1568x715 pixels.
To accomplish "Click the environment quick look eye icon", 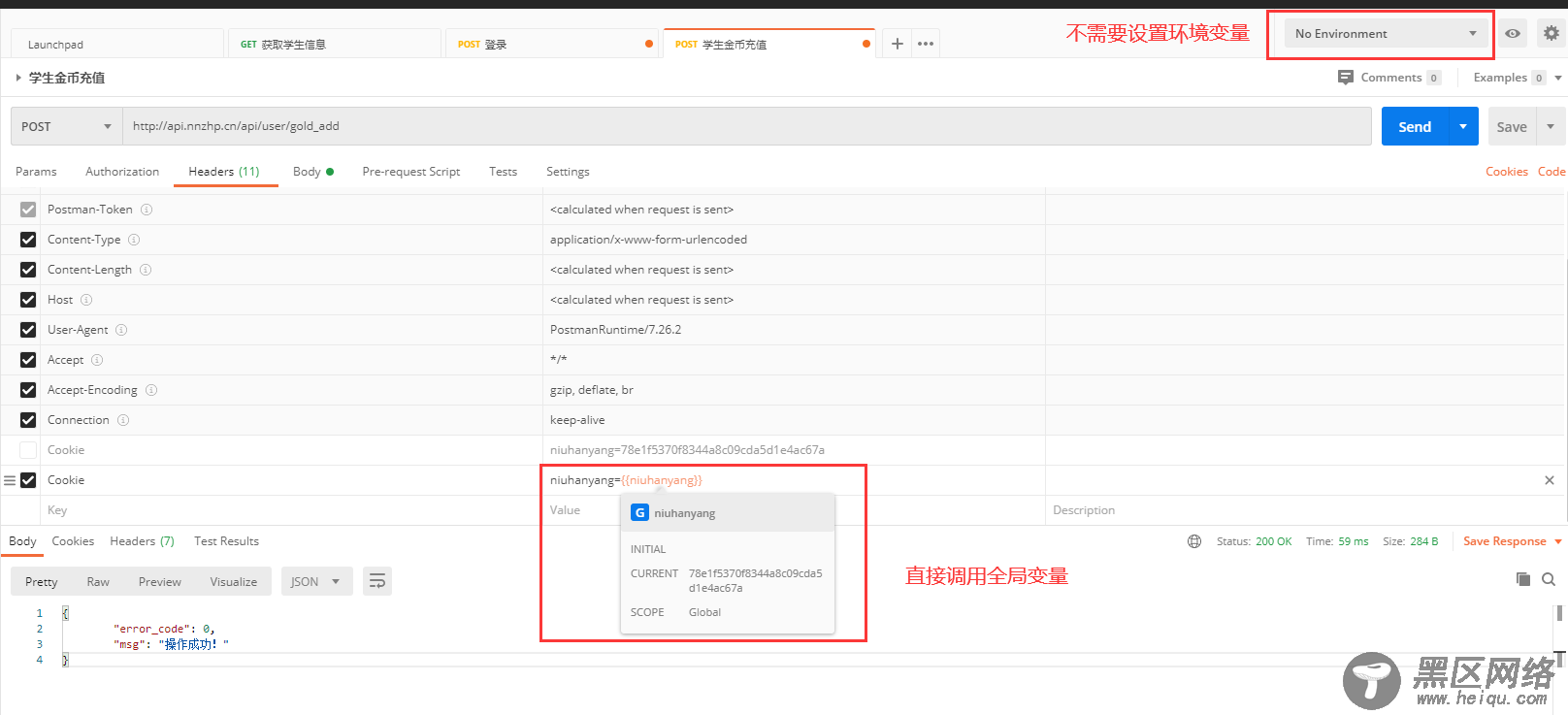I will click(1513, 33).
